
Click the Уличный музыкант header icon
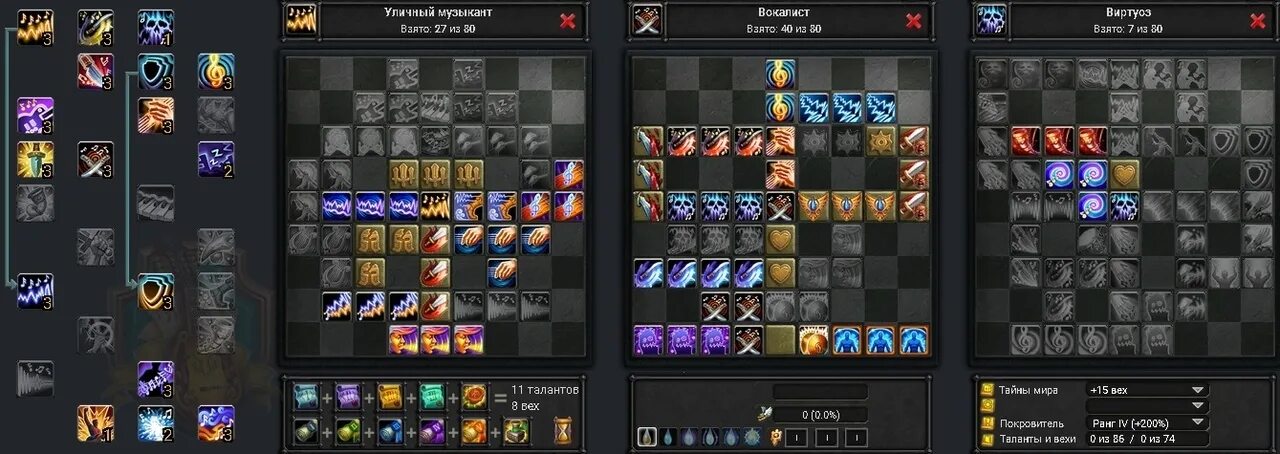tap(301, 21)
